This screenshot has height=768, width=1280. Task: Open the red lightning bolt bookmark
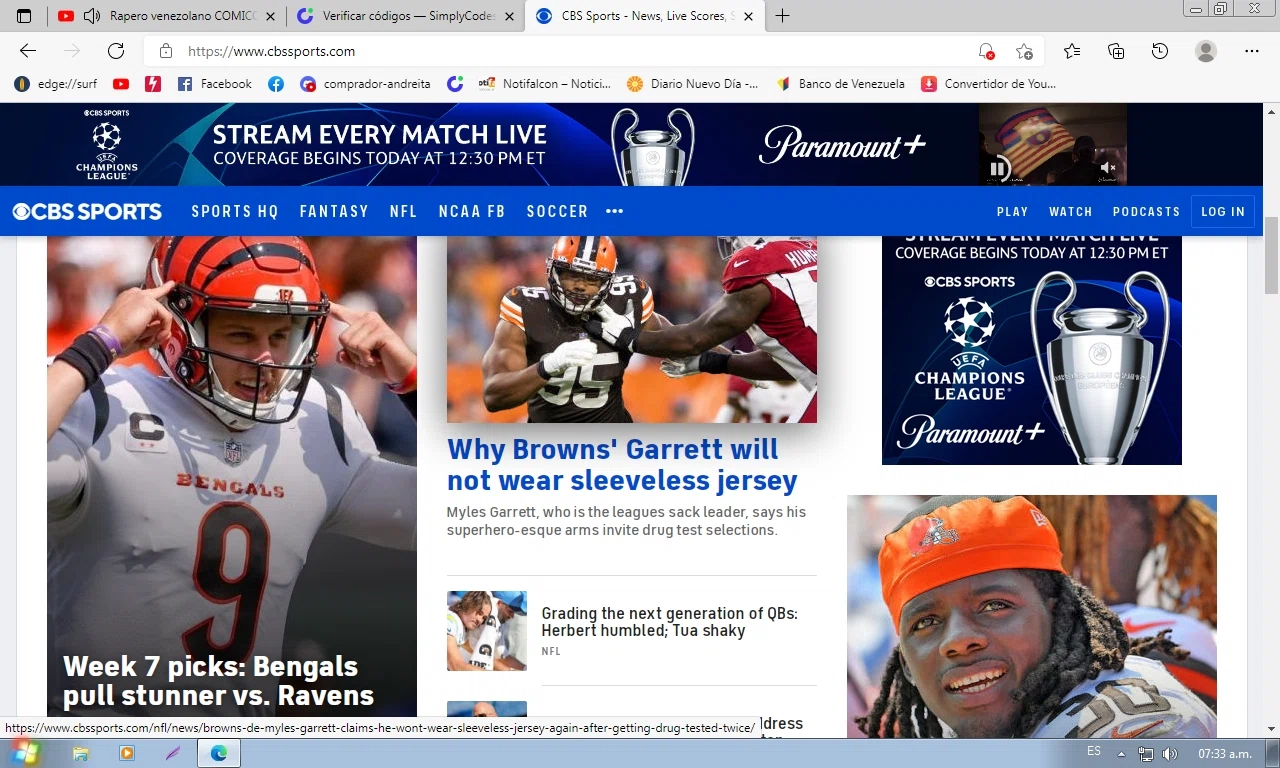click(153, 84)
